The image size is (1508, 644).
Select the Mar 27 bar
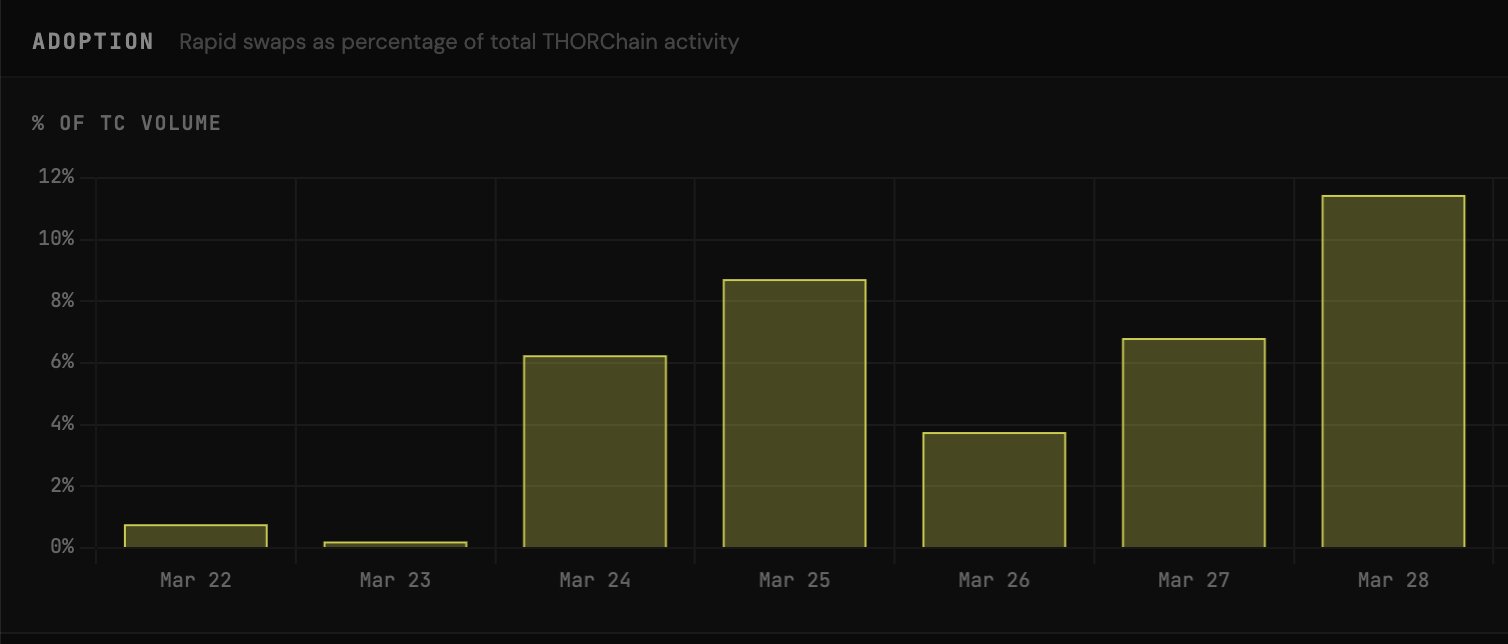(1193, 443)
